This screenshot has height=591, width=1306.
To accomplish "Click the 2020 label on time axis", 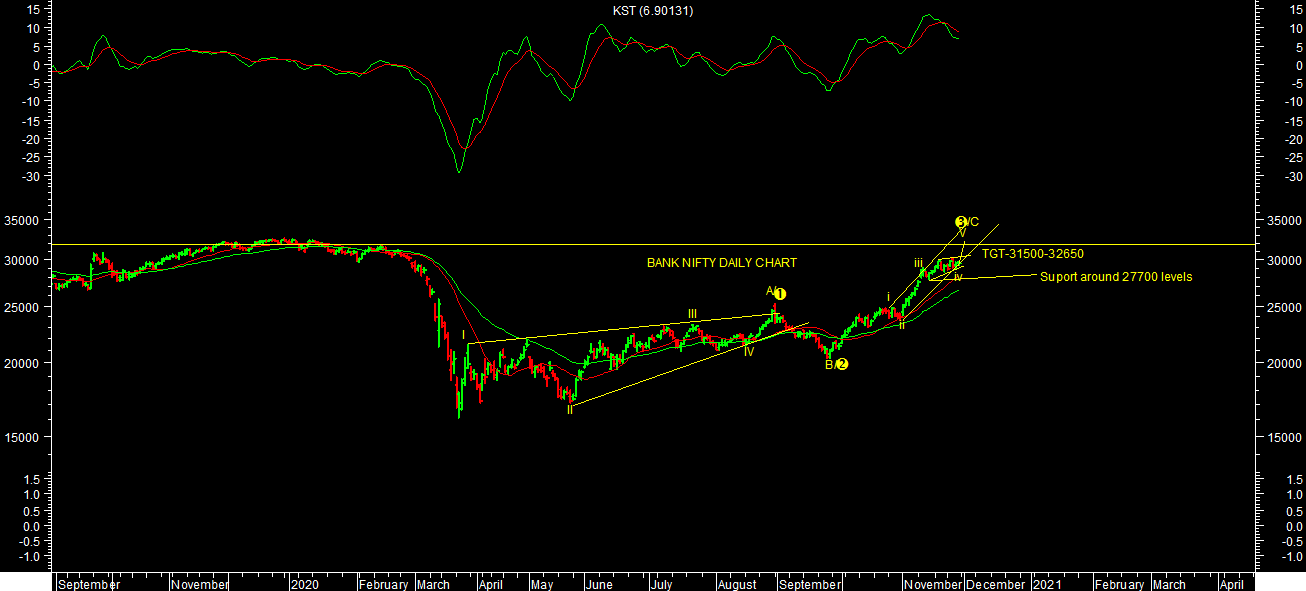I will click(305, 584).
